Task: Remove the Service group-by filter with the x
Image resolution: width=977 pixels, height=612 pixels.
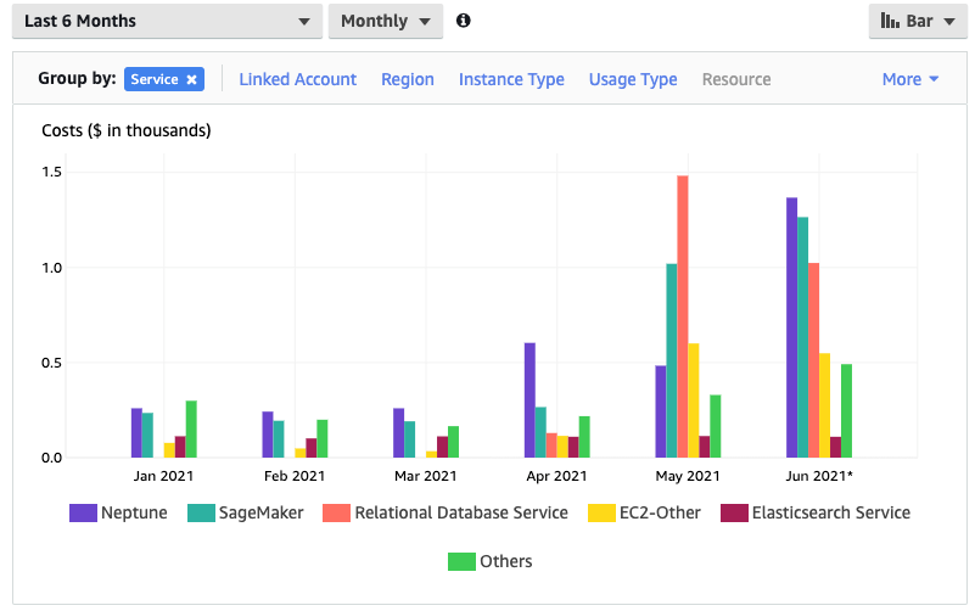Action: (x=191, y=80)
